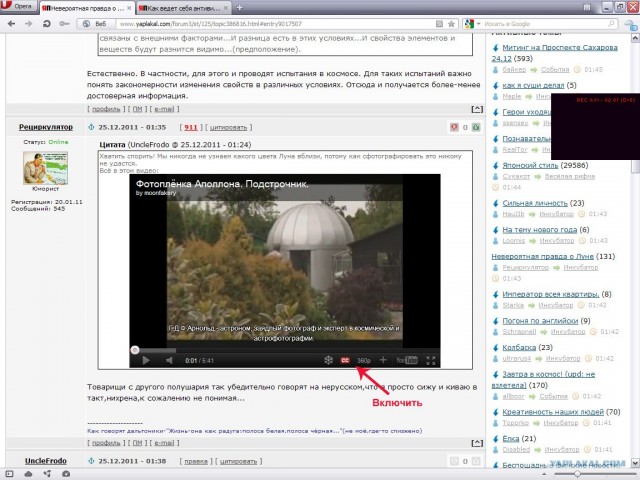The width and height of the screenshot is (640, 480).
Task: Open the video title 'Фотоплёнка Аполлона. Подстрочник.'
Action: tap(222, 184)
